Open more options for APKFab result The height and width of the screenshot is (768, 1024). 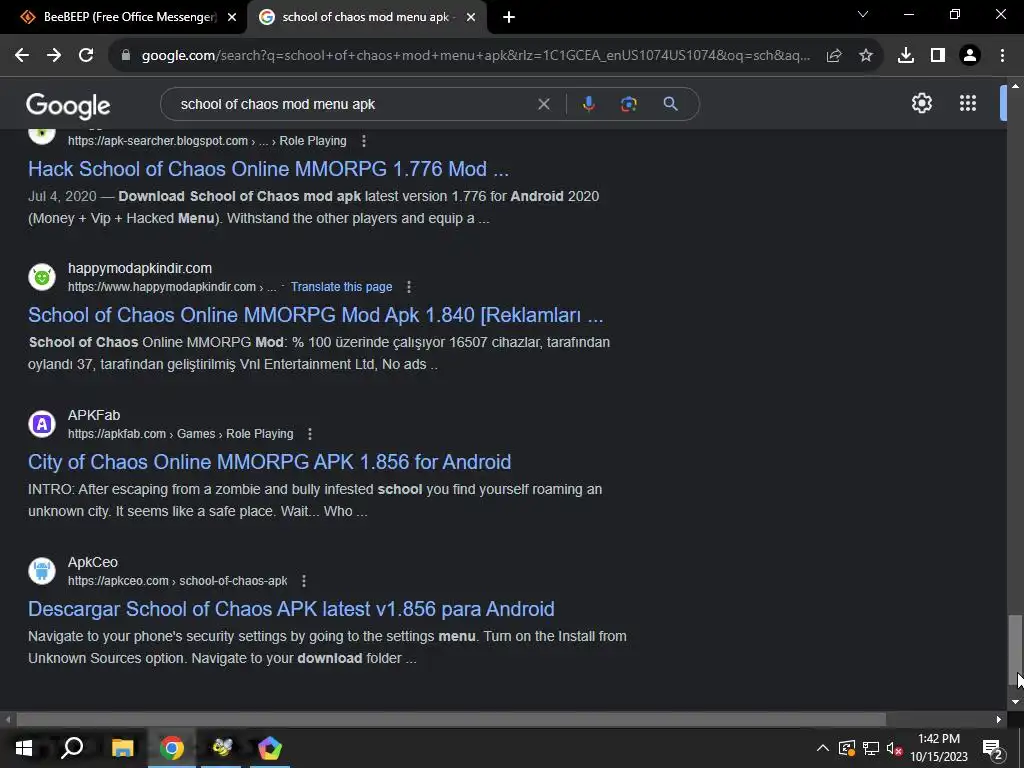click(310, 434)
